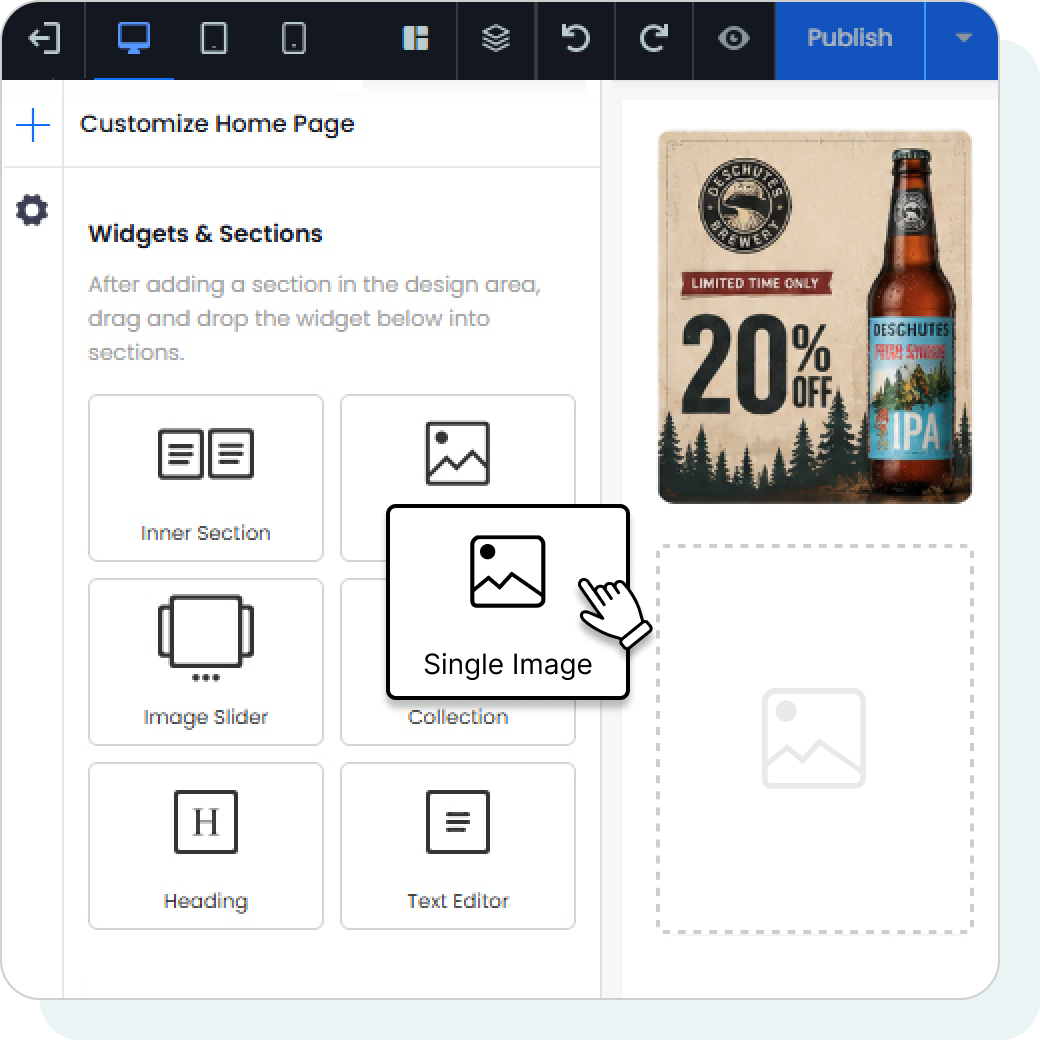Screen dimensions: 1040x1040
Task: Open the settings gear in sidebar
Action: [x=32, y=210]
